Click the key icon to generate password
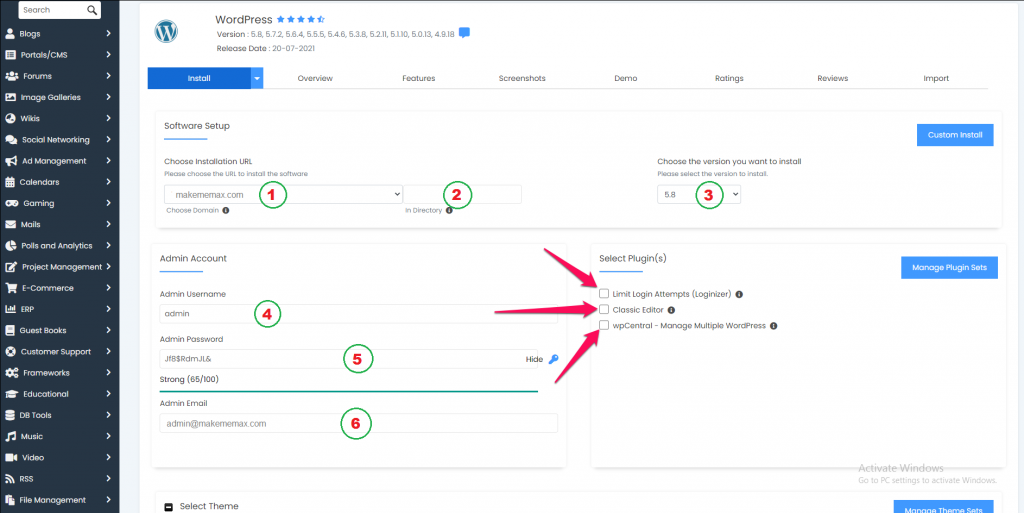This screenshot has width=1024, height=513. click(553, 358)
